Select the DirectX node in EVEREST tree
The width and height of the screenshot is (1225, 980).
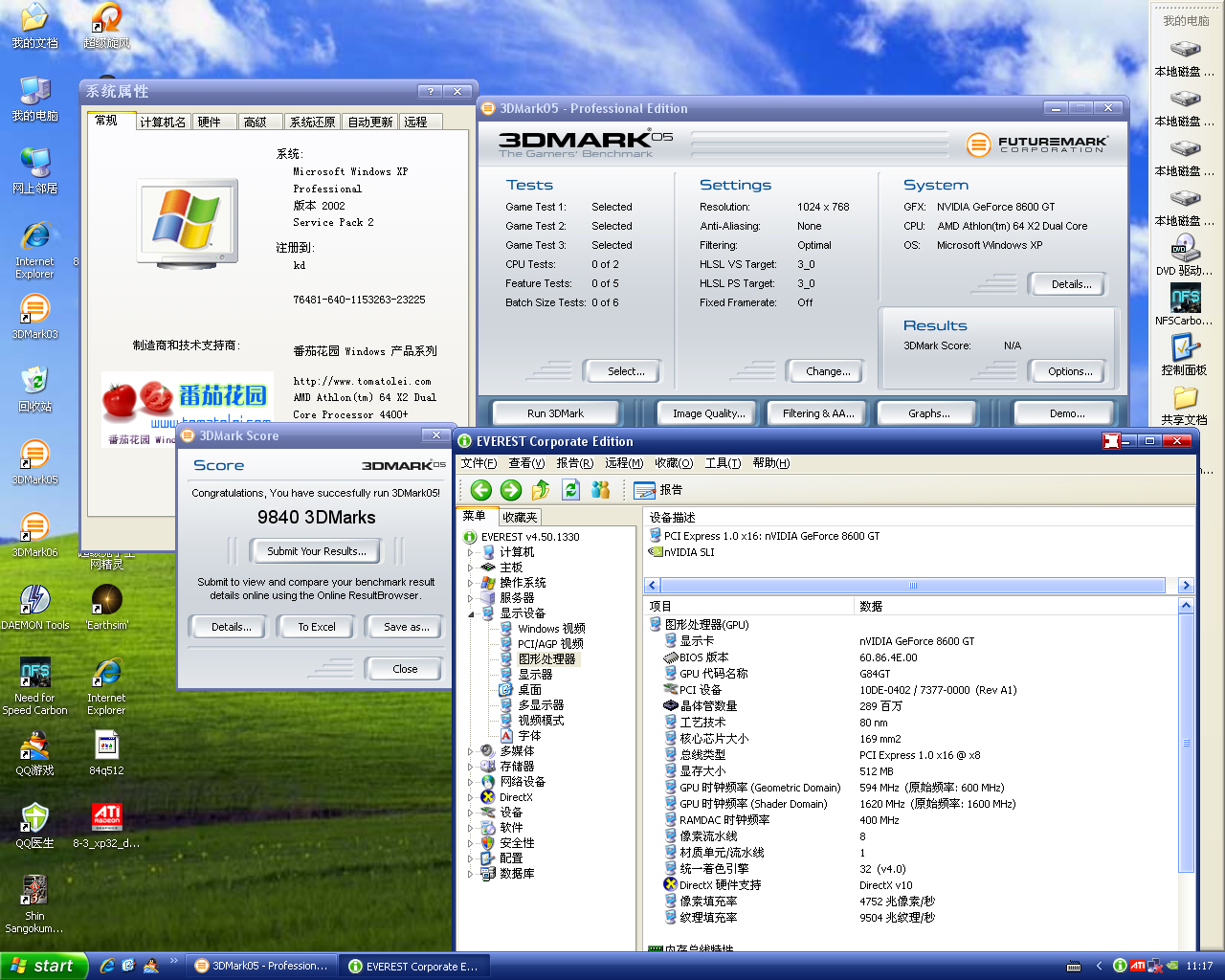point(515,797)
